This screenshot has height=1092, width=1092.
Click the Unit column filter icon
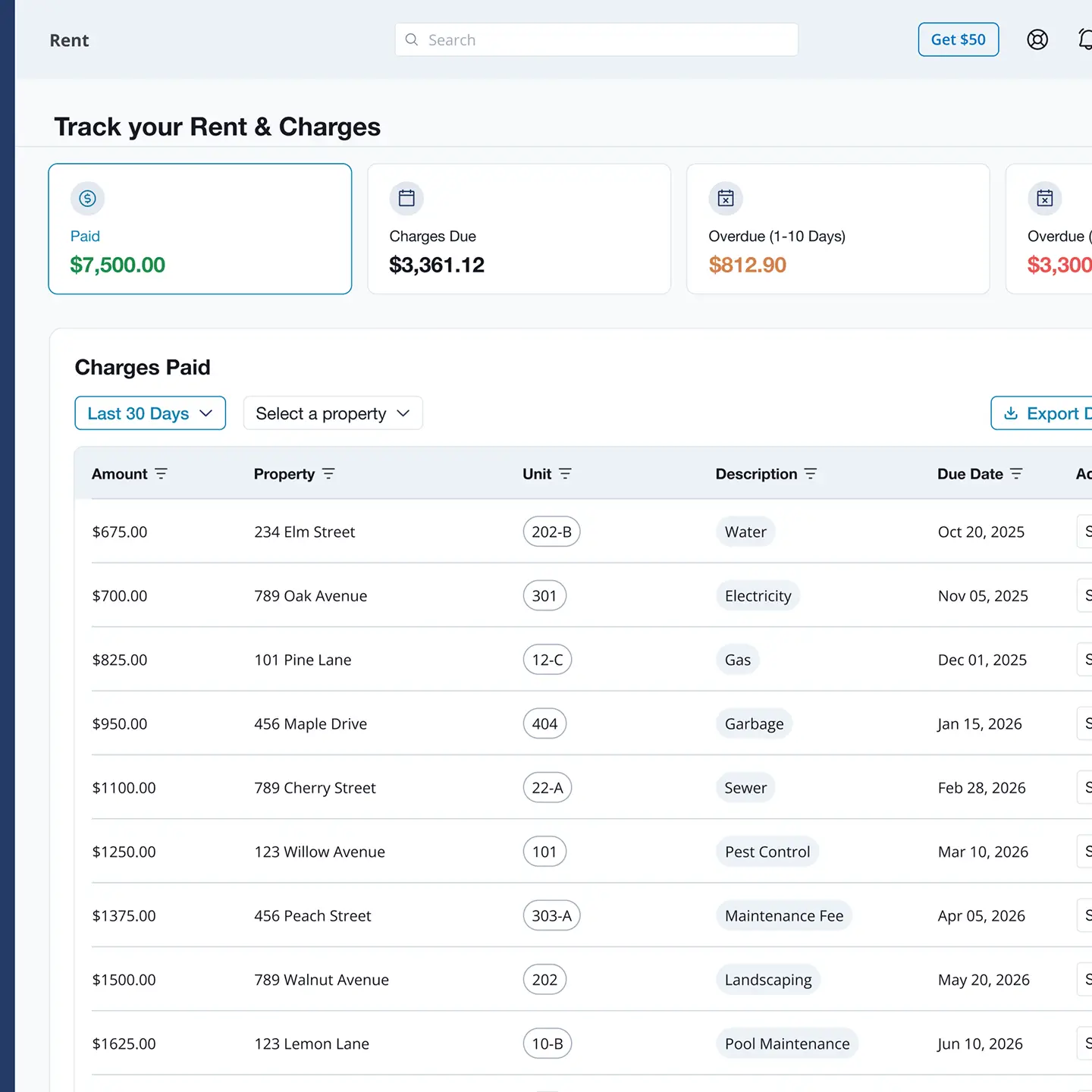[565, 474]
